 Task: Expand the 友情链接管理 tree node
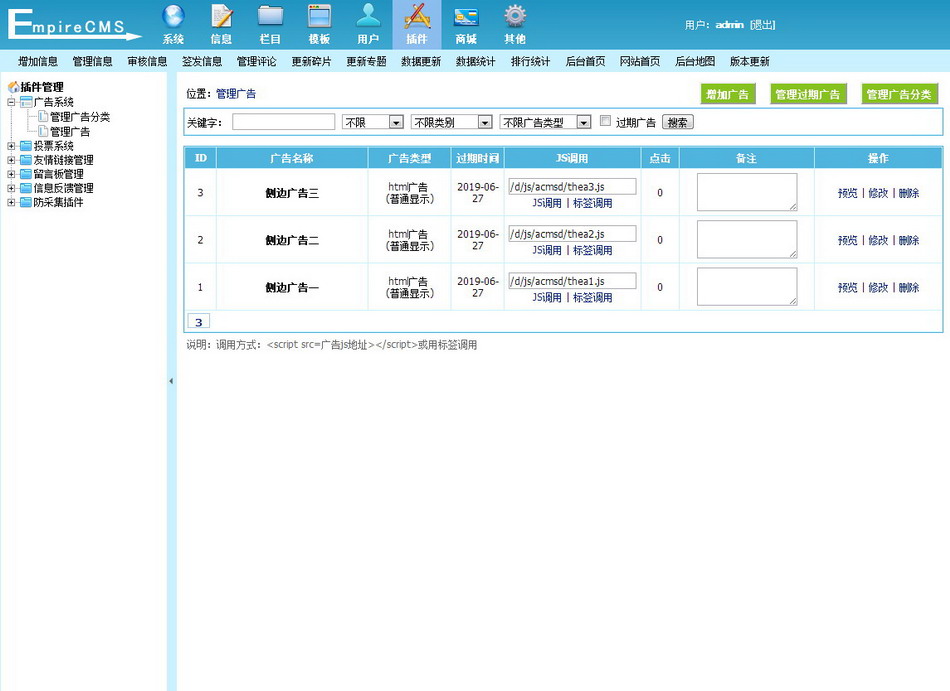11,160
